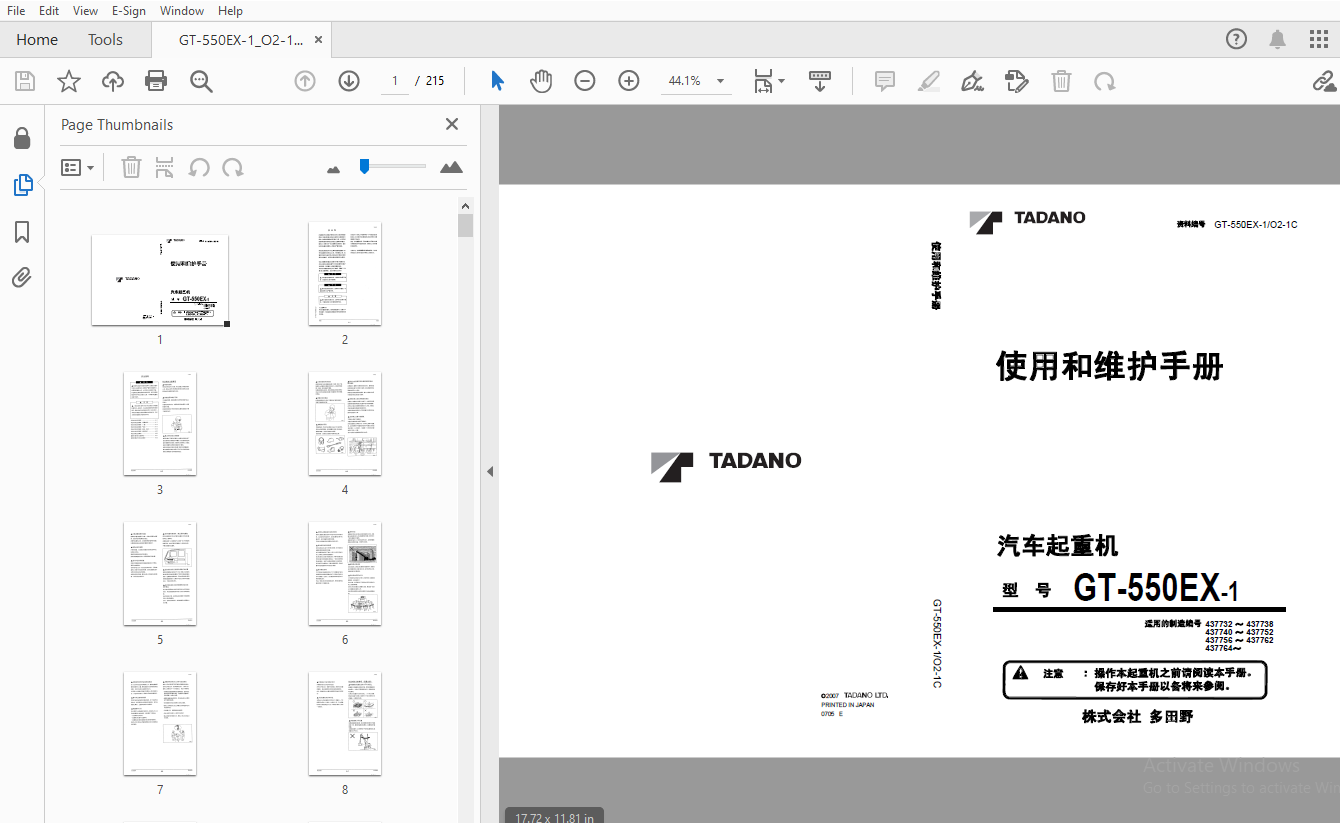Select page 7 thumbnail
1340x823 pixels.
pos(160,724)
